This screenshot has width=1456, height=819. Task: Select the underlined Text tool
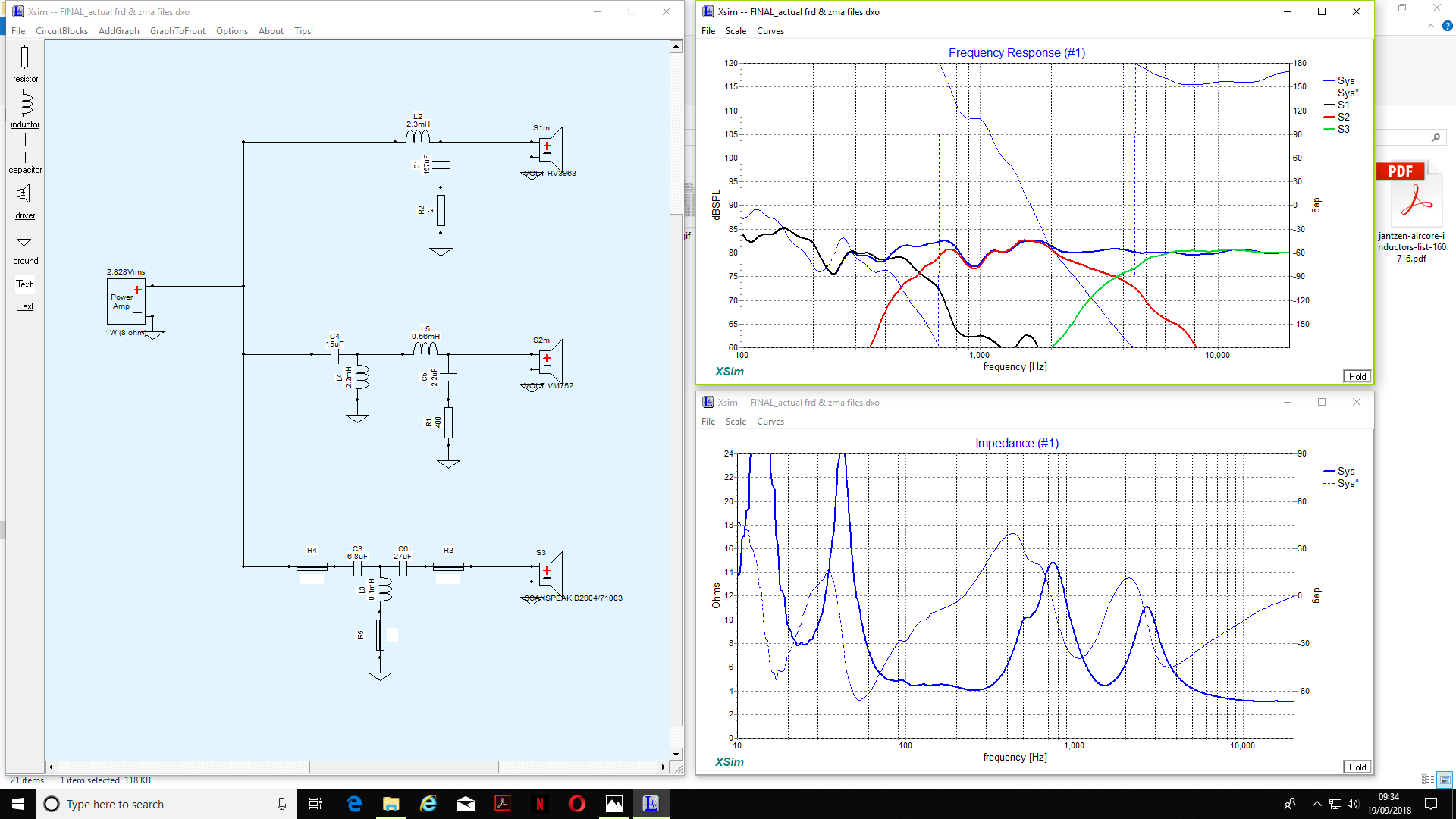point(25,306)
